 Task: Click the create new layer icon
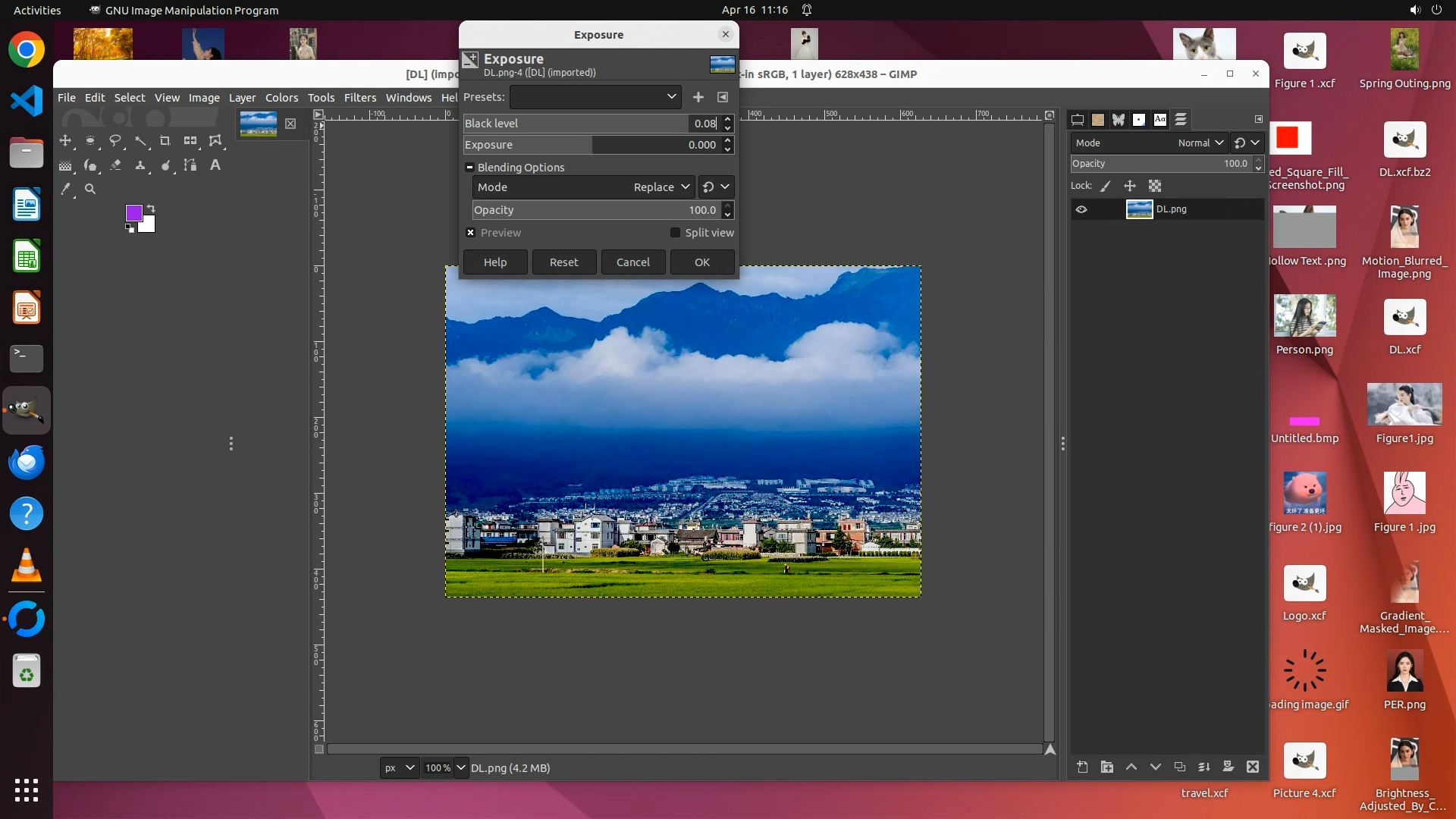pos(1082,767)
